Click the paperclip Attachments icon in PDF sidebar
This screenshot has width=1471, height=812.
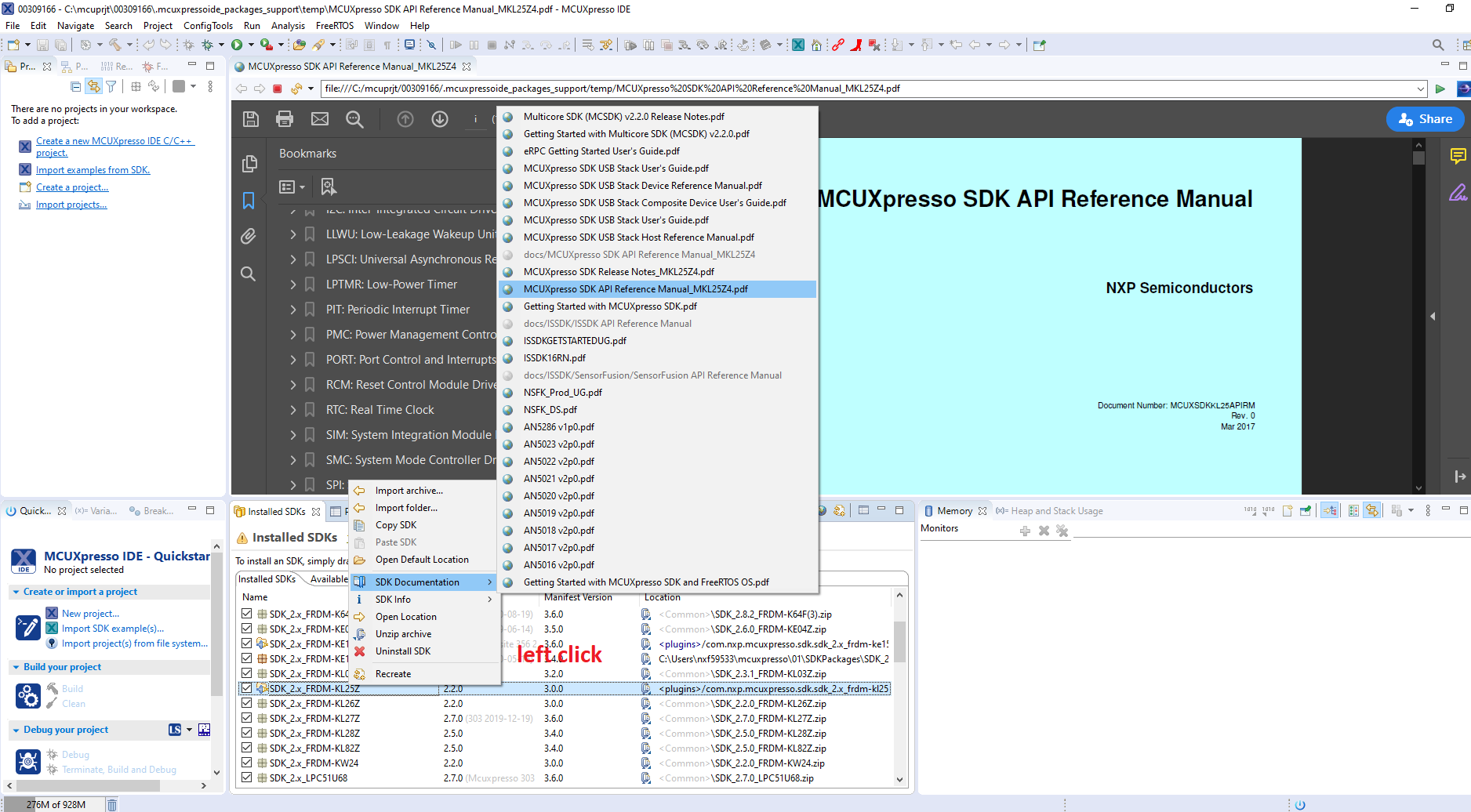(248, 236)
